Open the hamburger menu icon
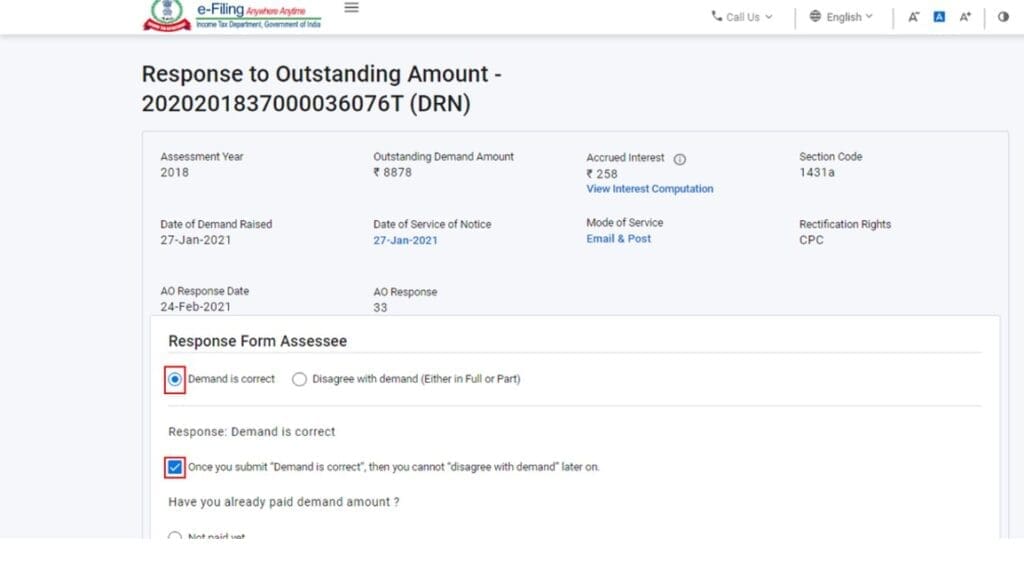 351,8
